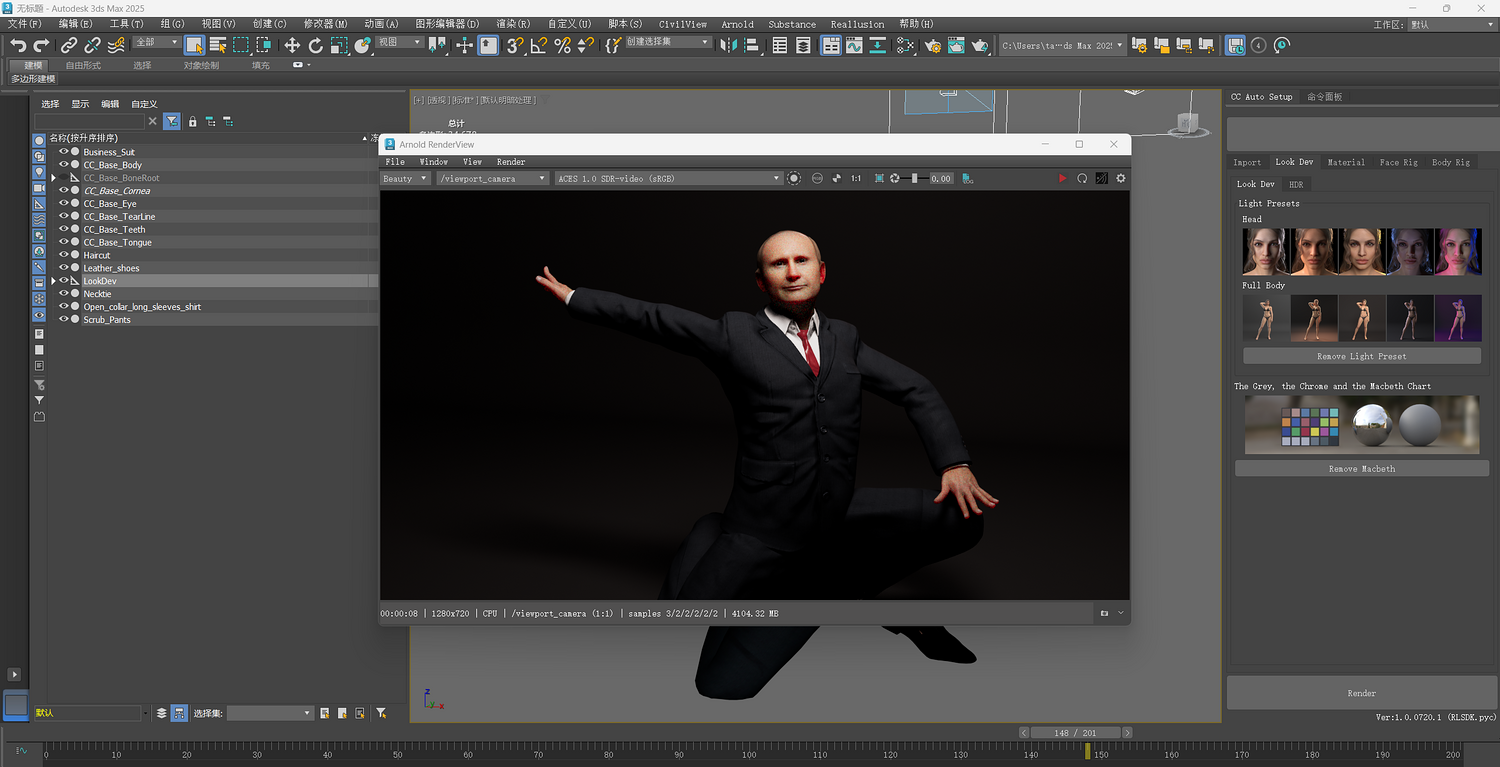The image size is (1500, 767).
Task: Open the Beauty AOV dropdown
Action: pyautogui.click(x=405, y=178)
